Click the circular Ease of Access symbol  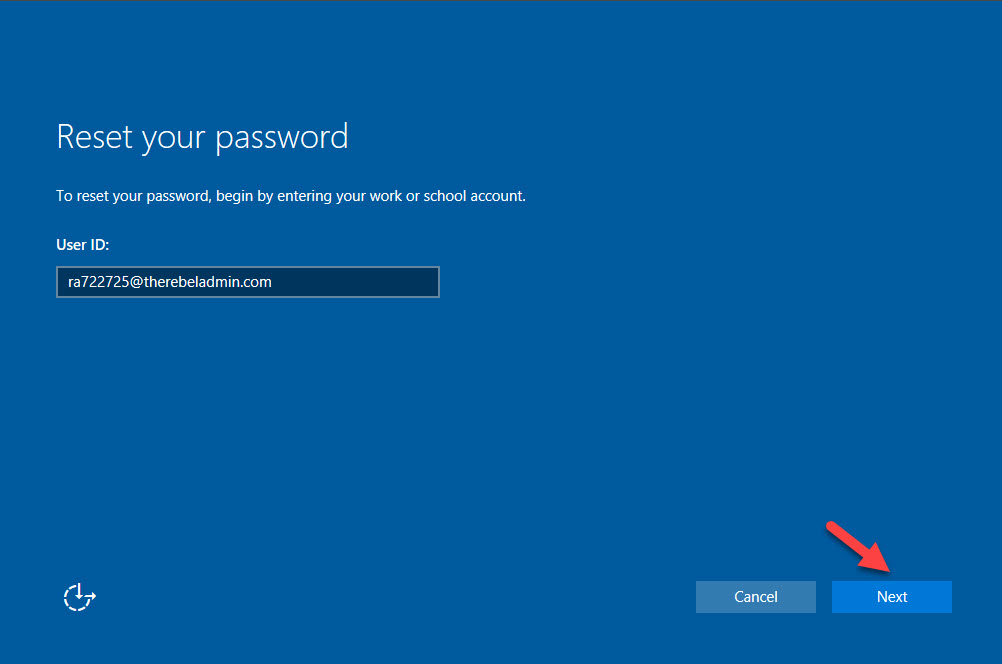point(79,597)
